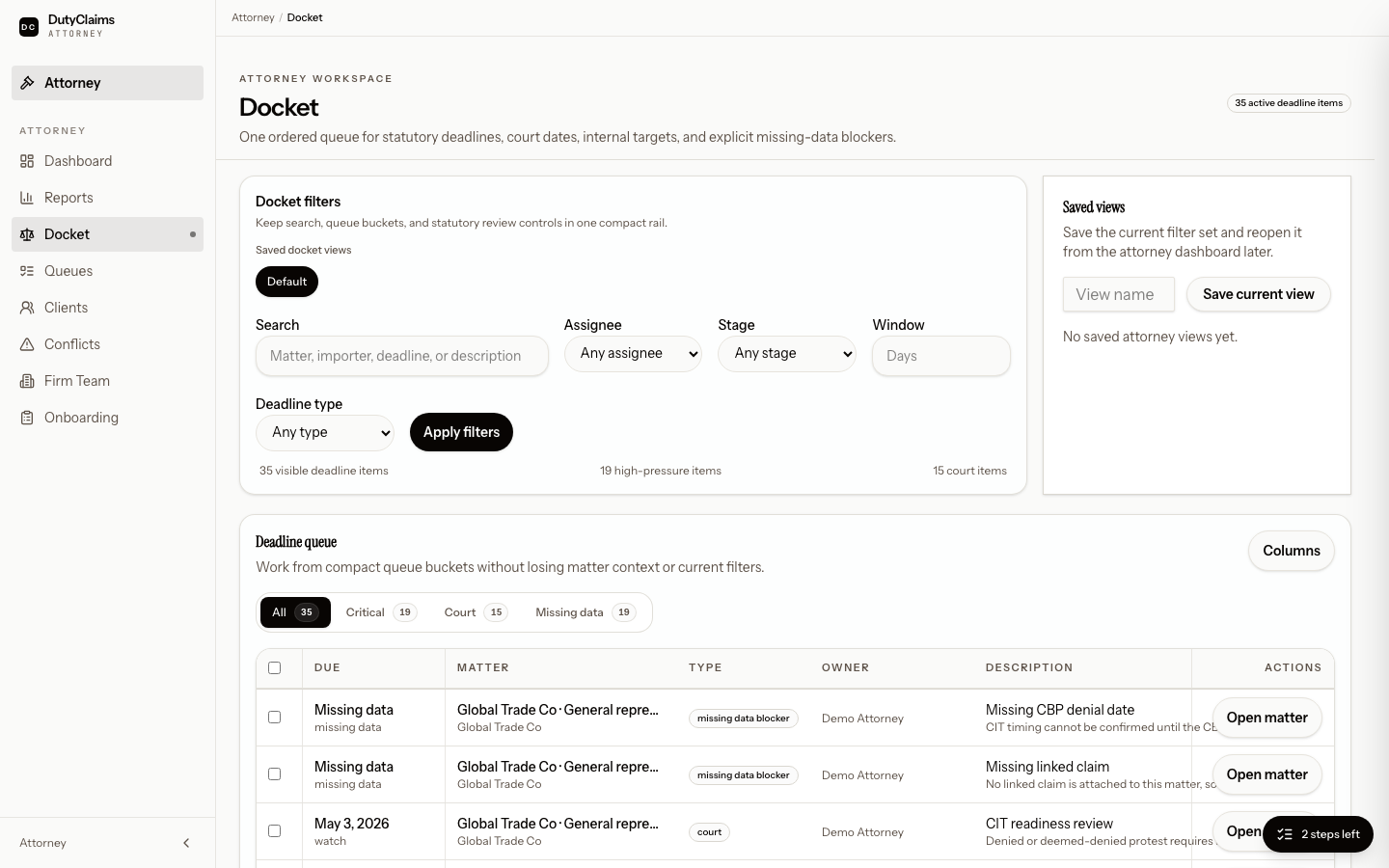Open Reports in the sidebar
The image size is (1389, 868).
click(107, 198)
